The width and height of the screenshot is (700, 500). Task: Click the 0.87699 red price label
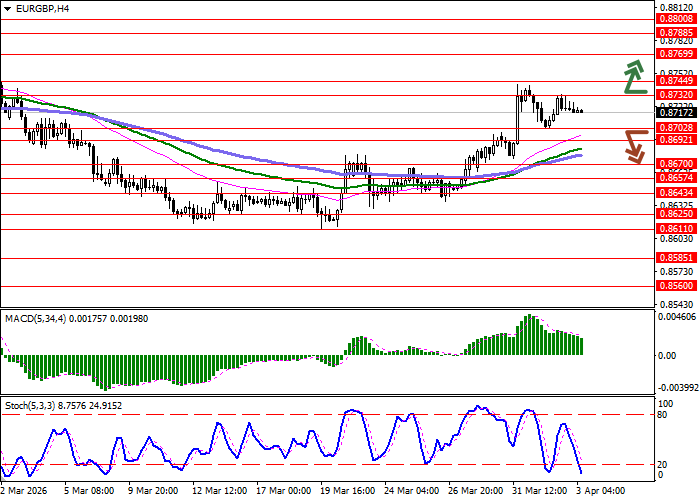coord(676,55)
